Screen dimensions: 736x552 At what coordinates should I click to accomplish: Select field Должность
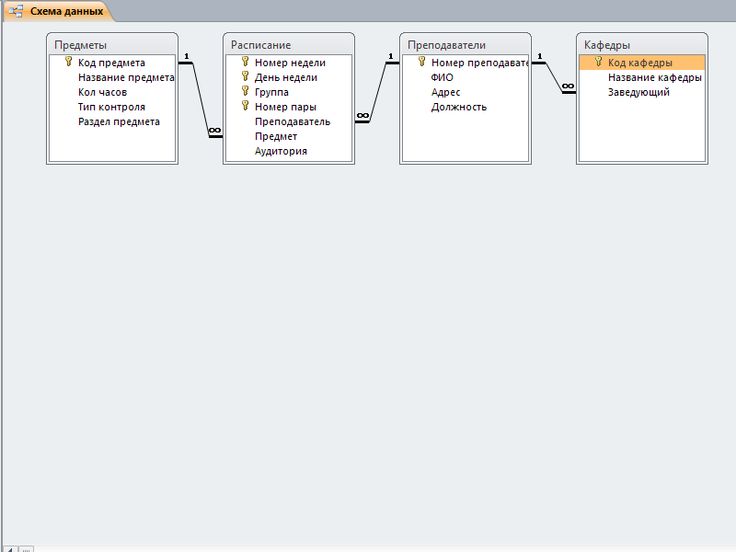[465, 107]
